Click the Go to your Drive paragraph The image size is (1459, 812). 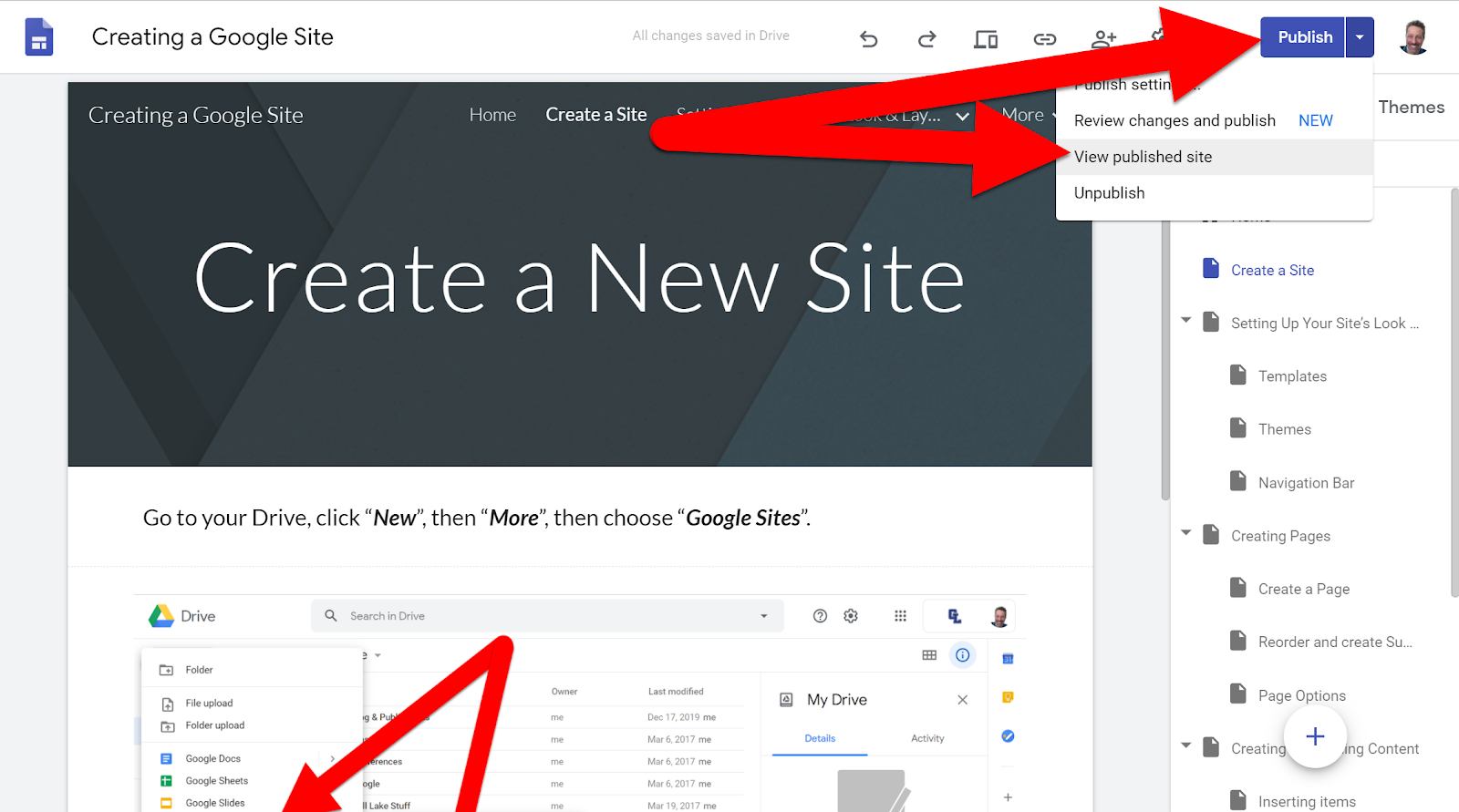point(477,518)
